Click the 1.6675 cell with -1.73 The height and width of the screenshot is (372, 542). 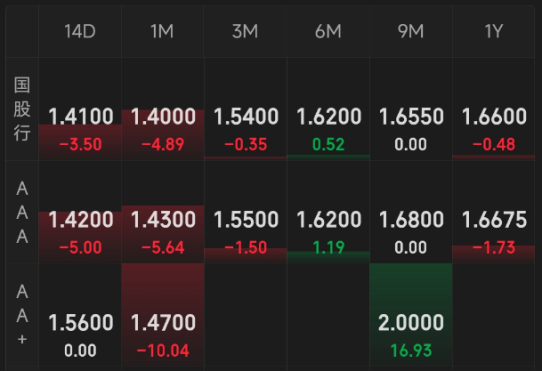point(494,212)
